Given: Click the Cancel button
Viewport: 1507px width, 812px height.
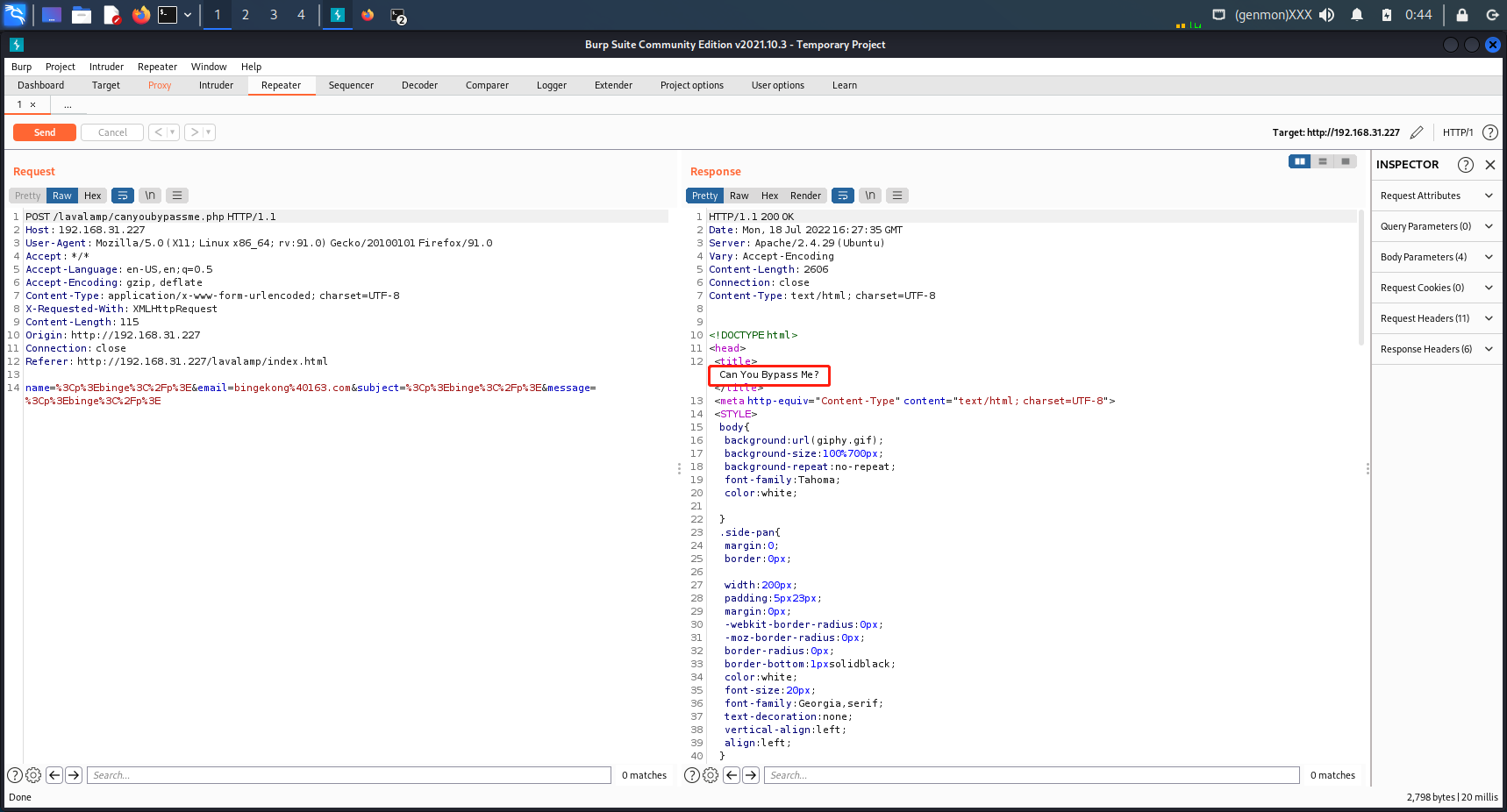Looking at the screenshot, I should (112, 132).
